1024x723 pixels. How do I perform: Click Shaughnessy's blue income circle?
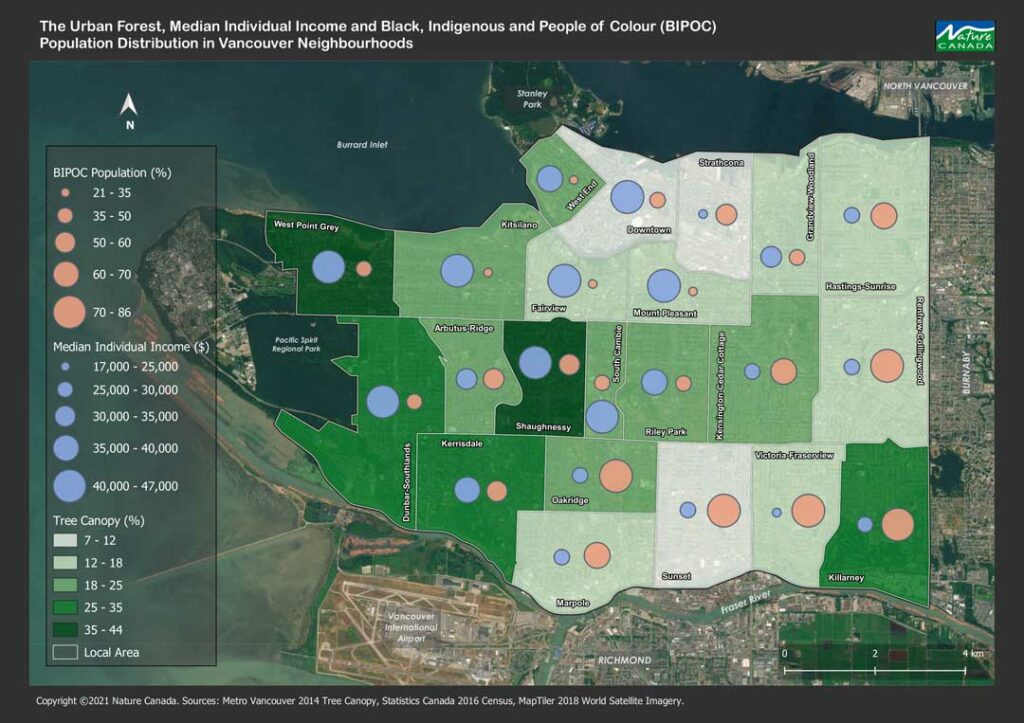(536, 362)
